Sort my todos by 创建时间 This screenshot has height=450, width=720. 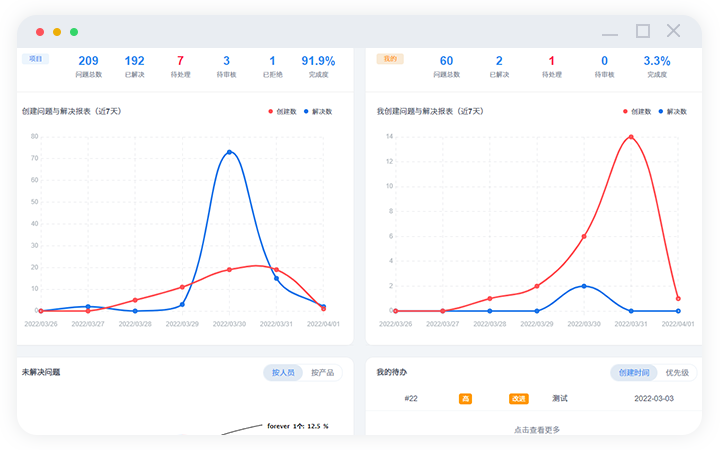click(x=633, y=372)
